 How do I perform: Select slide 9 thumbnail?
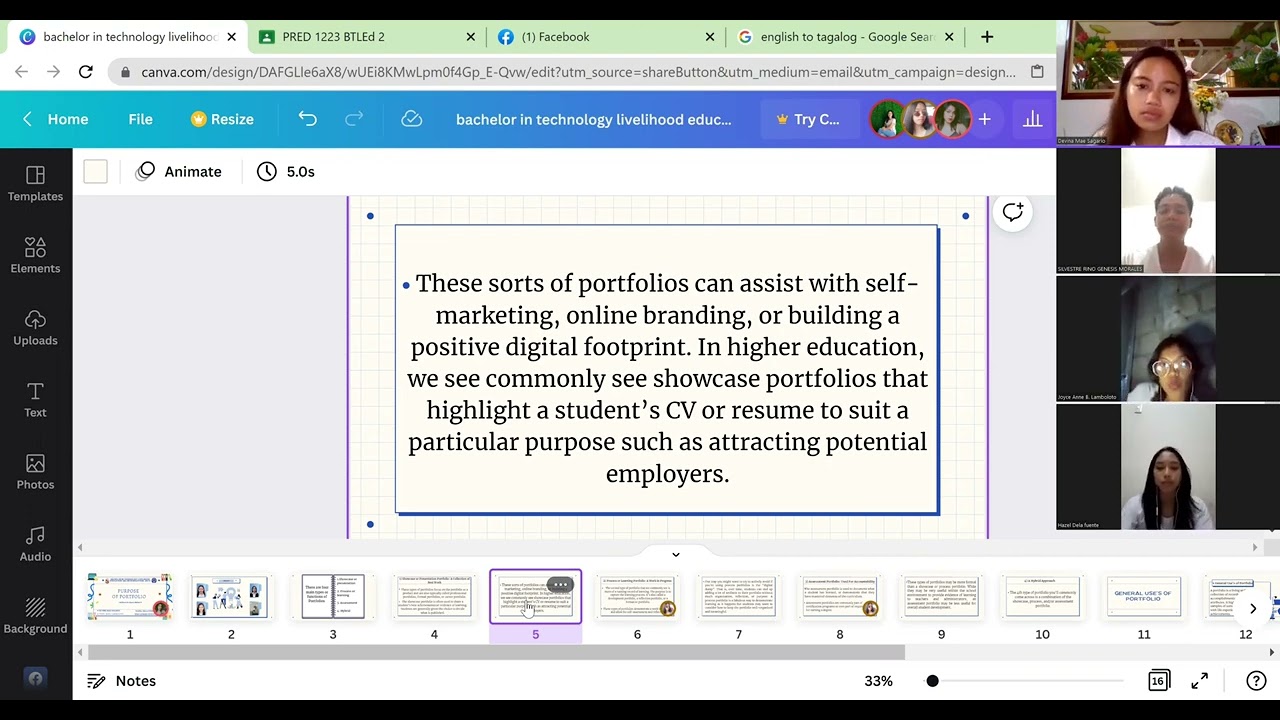pyautogui.click(x=941, y=597)
